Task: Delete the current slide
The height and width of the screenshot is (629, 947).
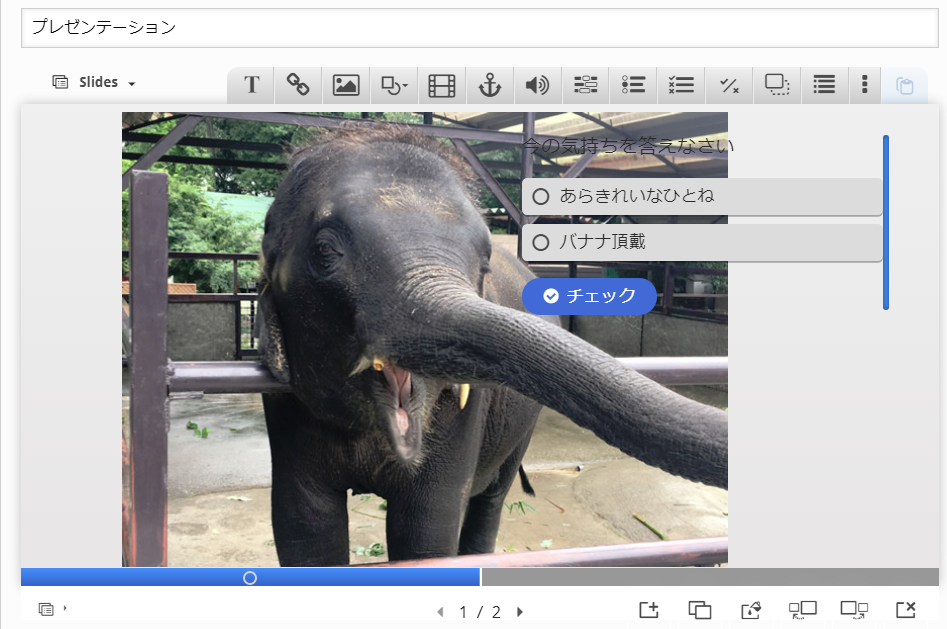Action: tap(906, 609)
